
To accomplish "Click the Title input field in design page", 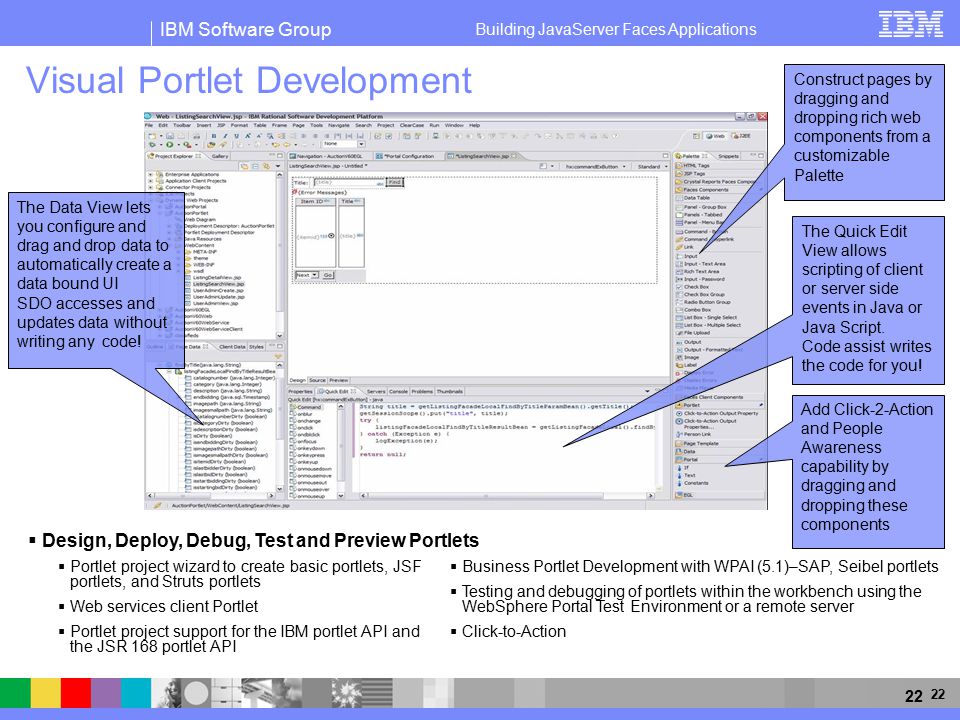I will [x=349, y=182].
